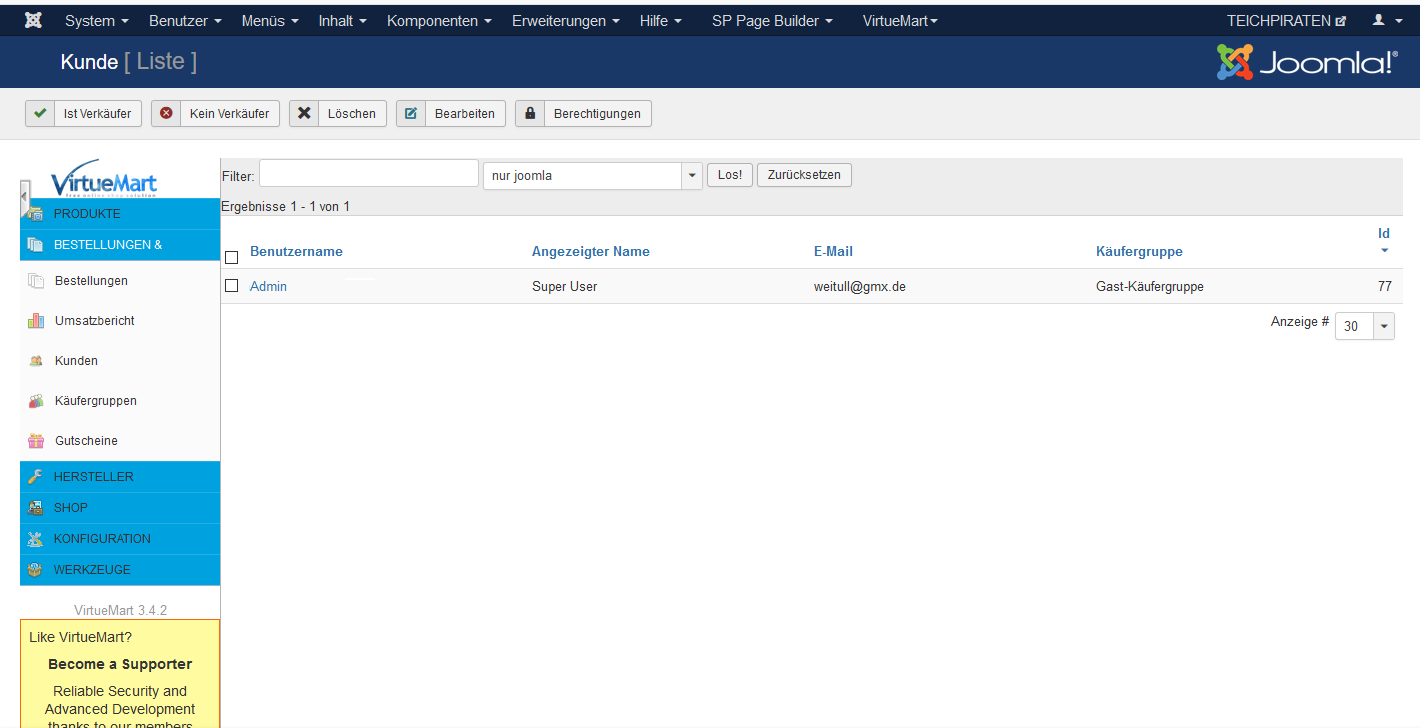The width and height of the screenshot is (1420, 728).
Task: Click the Hersteller wrench icon
Action: (35, 477)
